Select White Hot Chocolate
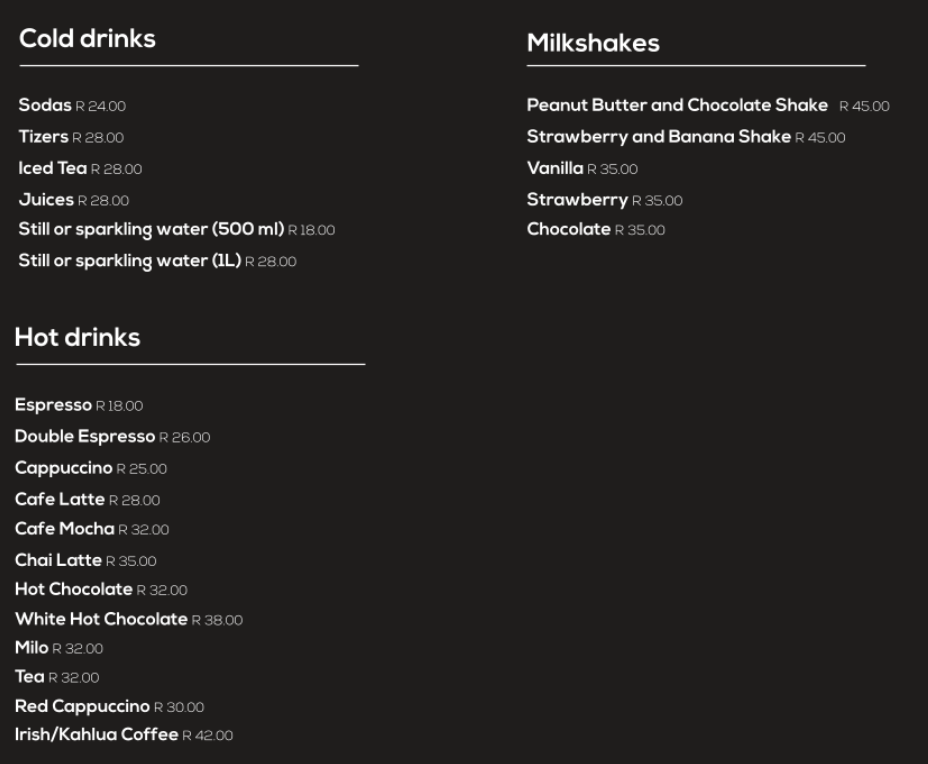Image resolution: width=928 pixels, height=764 pixels. (101, 619)
